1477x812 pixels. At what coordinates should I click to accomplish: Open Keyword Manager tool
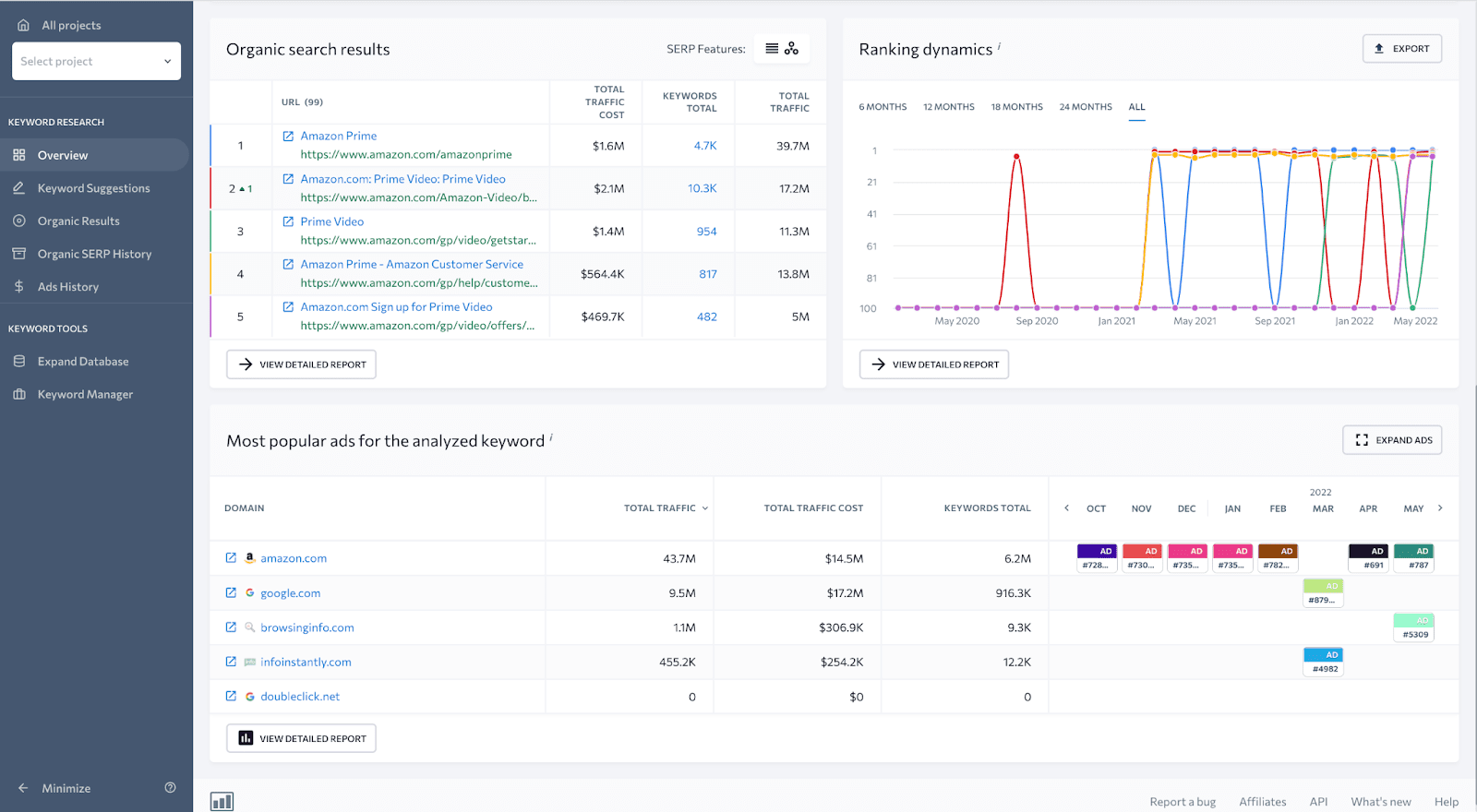85,395
